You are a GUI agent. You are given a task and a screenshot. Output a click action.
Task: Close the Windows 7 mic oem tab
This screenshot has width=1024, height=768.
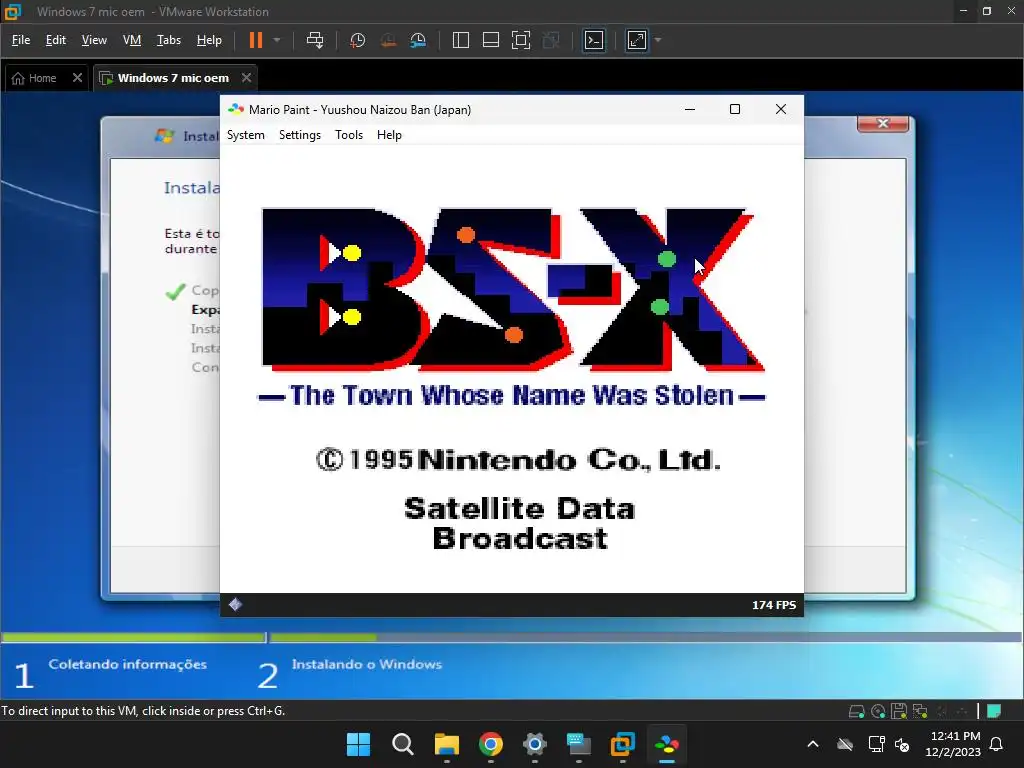click(246, 78)
